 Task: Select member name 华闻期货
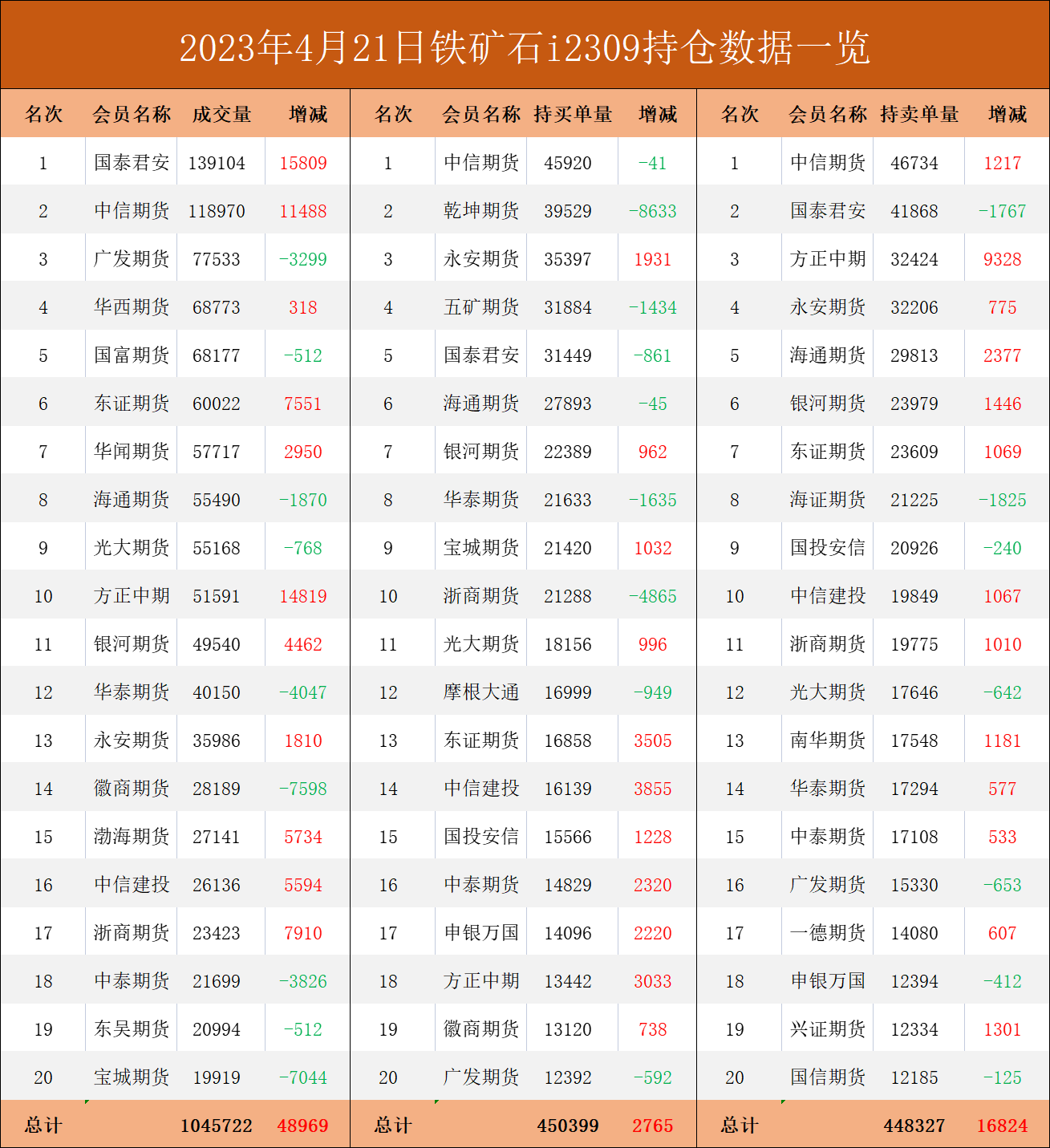(132, 452)
